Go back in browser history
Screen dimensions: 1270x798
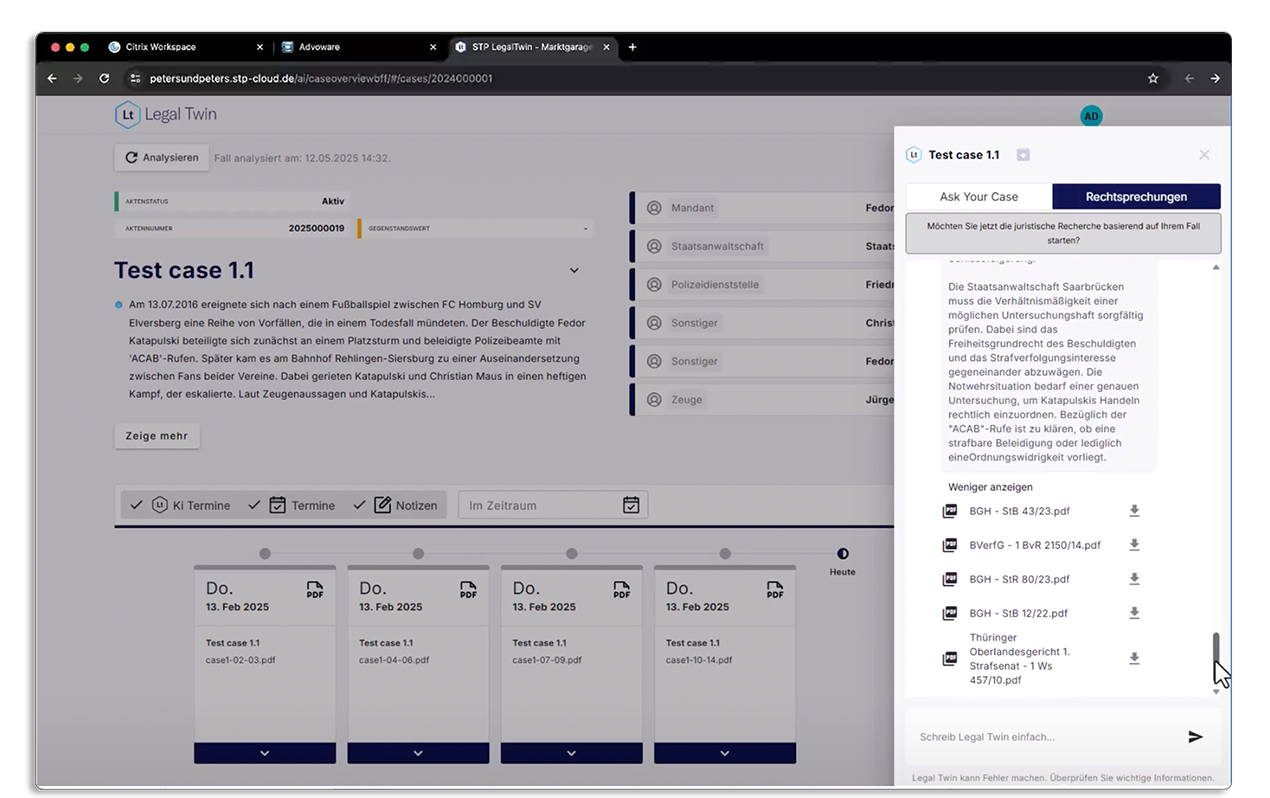[51, 78]
